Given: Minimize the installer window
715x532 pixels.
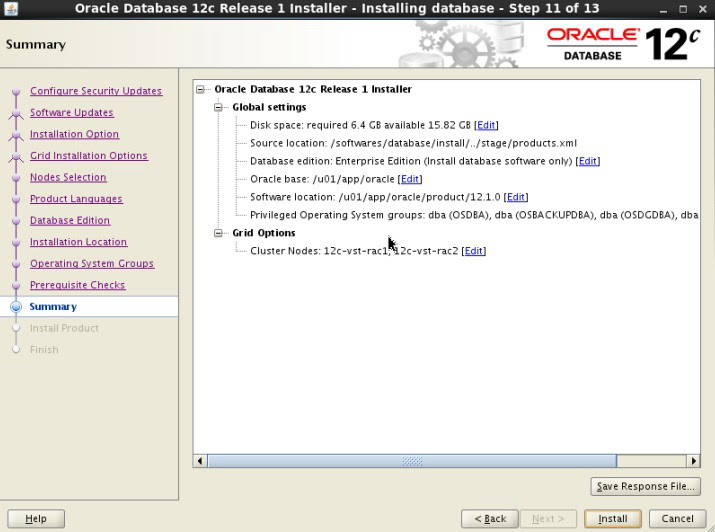Looking at the screenshot, I should coord(663,9).
